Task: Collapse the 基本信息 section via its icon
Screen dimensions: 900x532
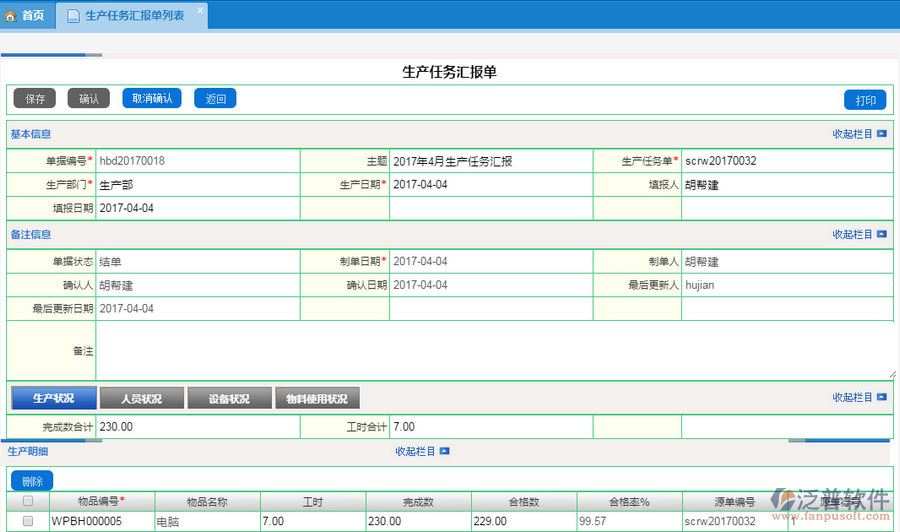Action: point(881,134)
